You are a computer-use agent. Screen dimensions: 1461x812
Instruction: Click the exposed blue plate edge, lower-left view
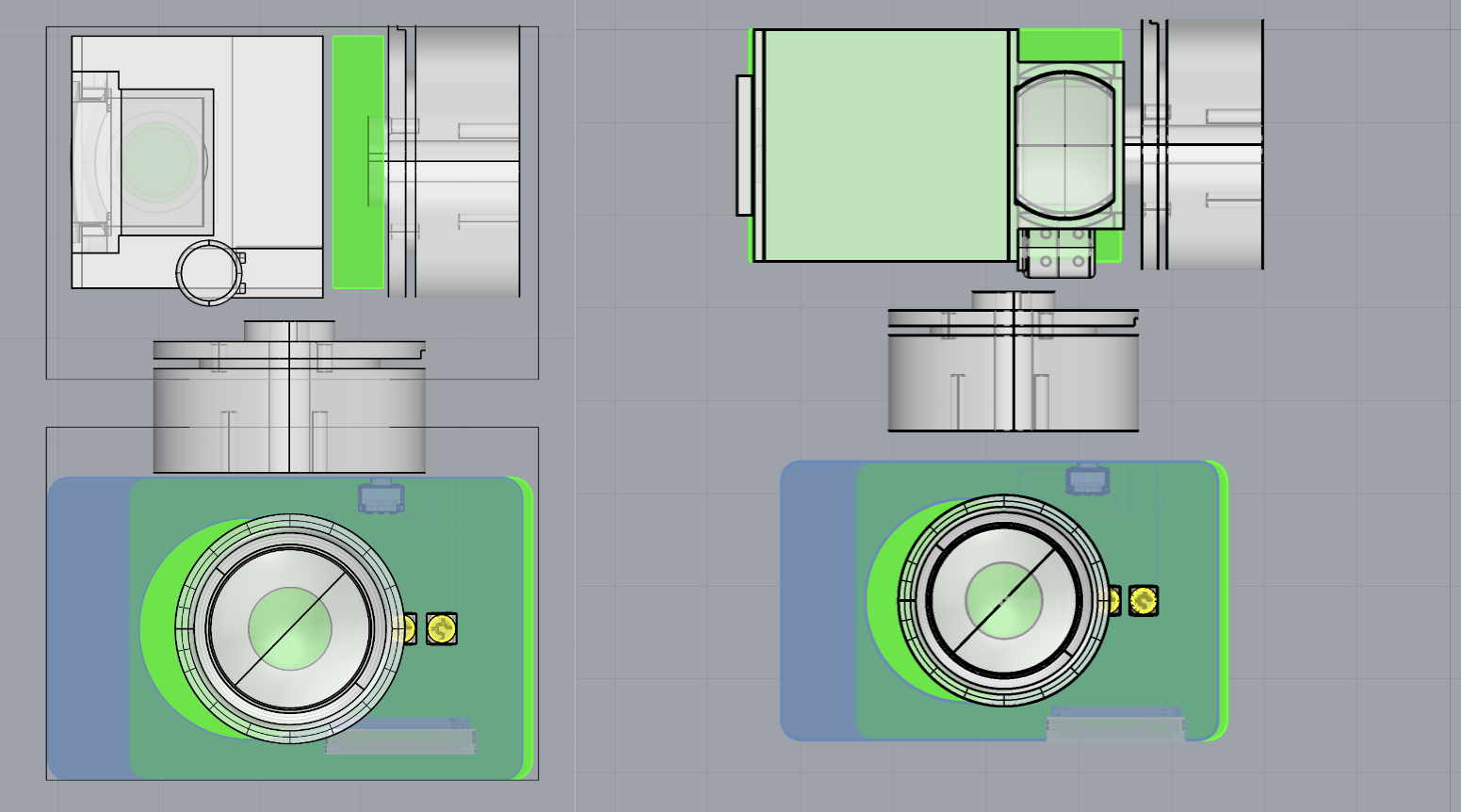89,628
